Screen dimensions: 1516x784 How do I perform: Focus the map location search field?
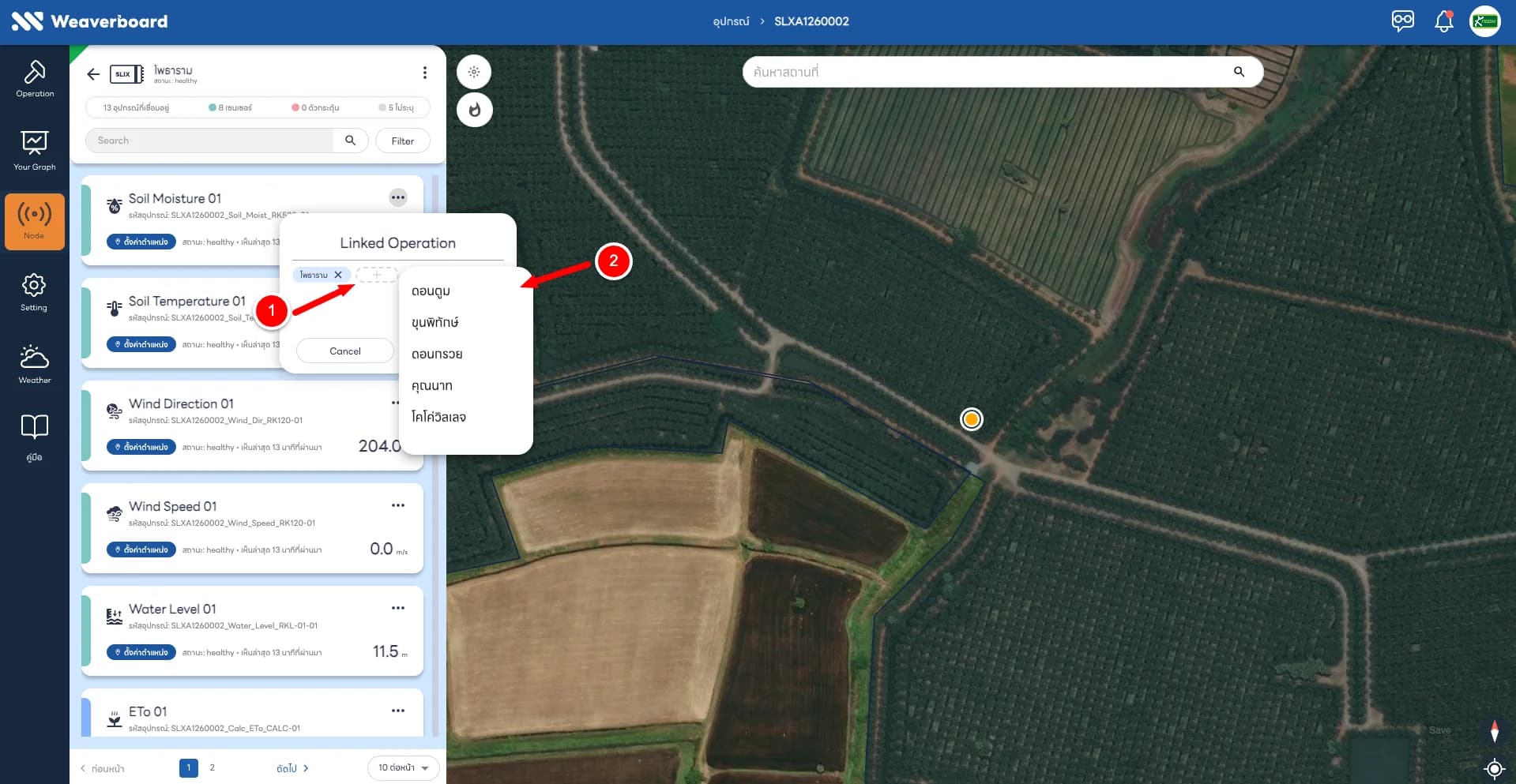coord(987,72)
